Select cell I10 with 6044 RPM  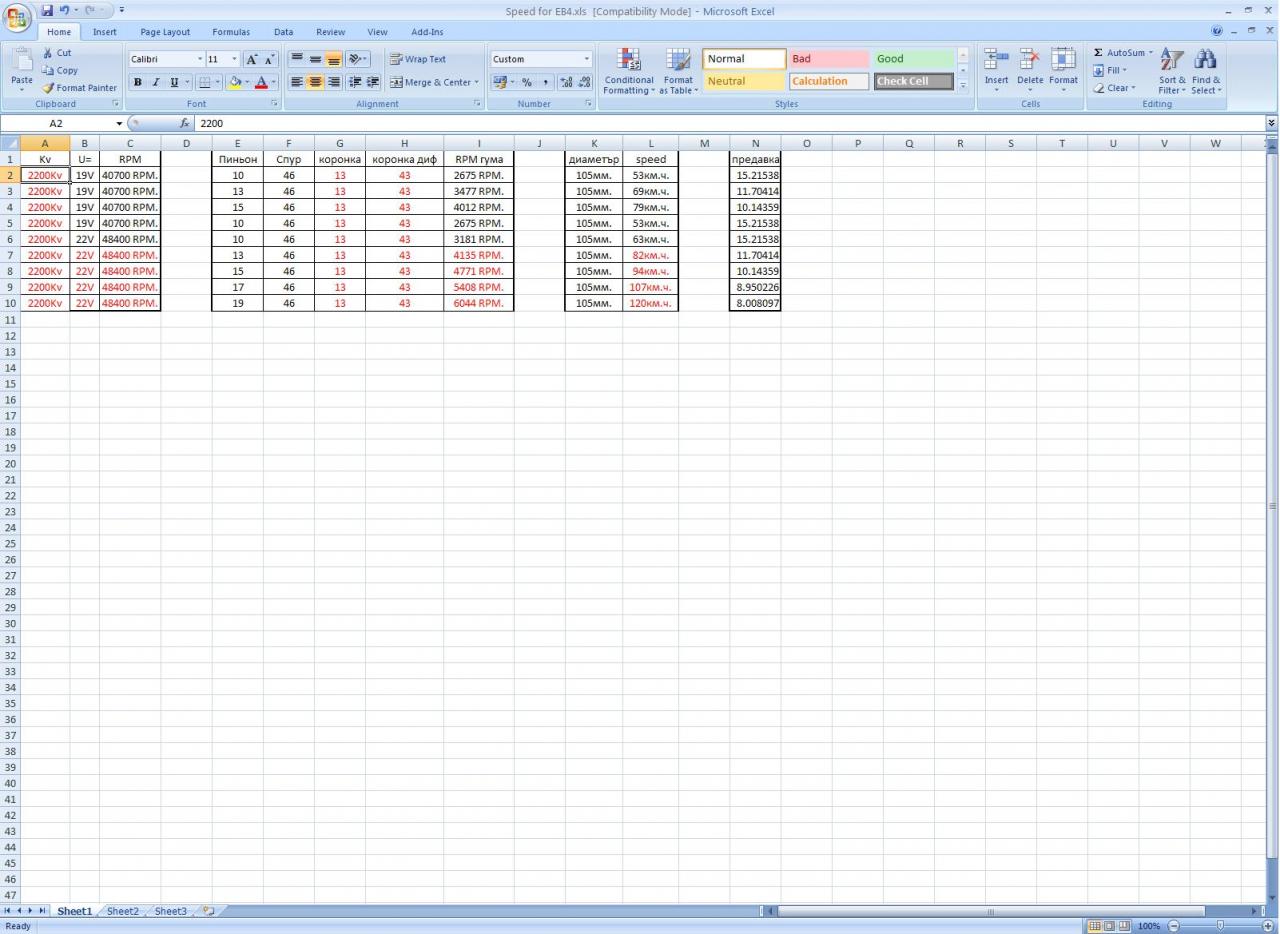click(478, 303)
